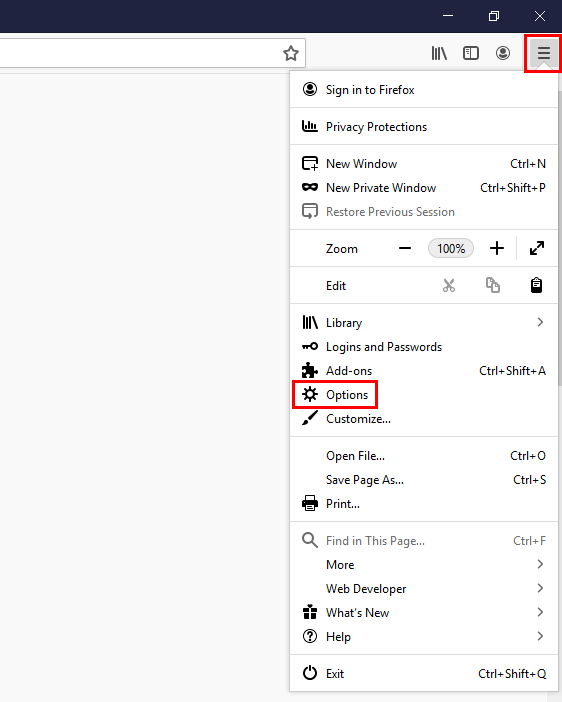Click the Edit label text
Viewport: 562px width, 702px height.
[336, 286]
